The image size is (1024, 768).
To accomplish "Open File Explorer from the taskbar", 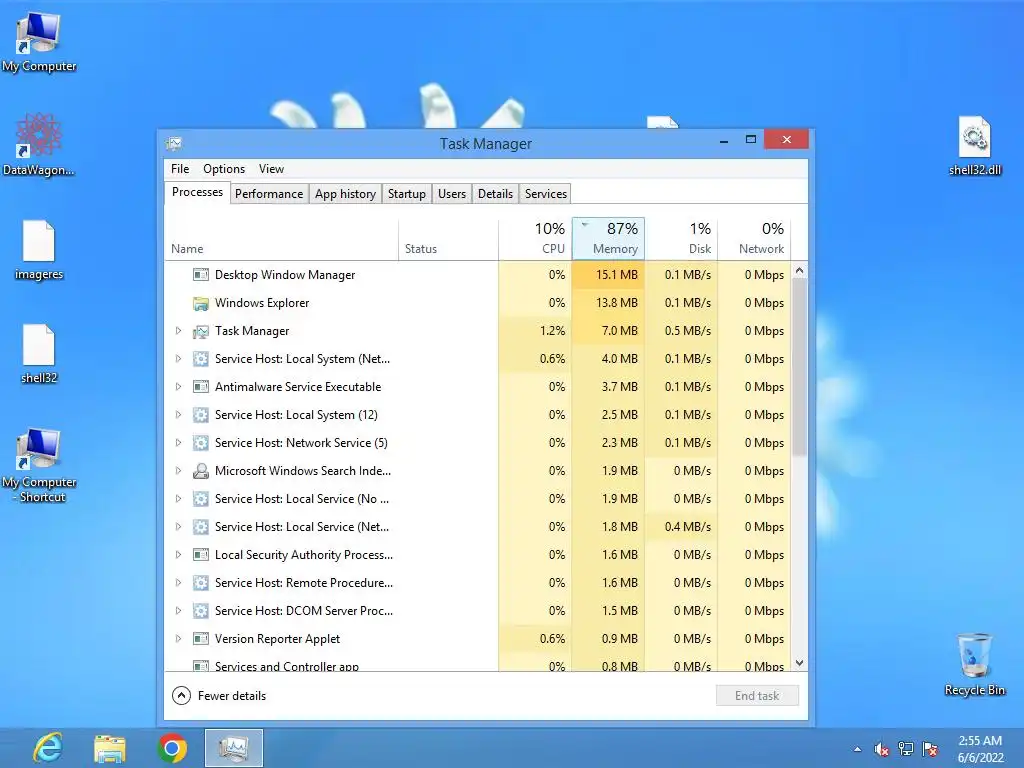I will (110, 748).
